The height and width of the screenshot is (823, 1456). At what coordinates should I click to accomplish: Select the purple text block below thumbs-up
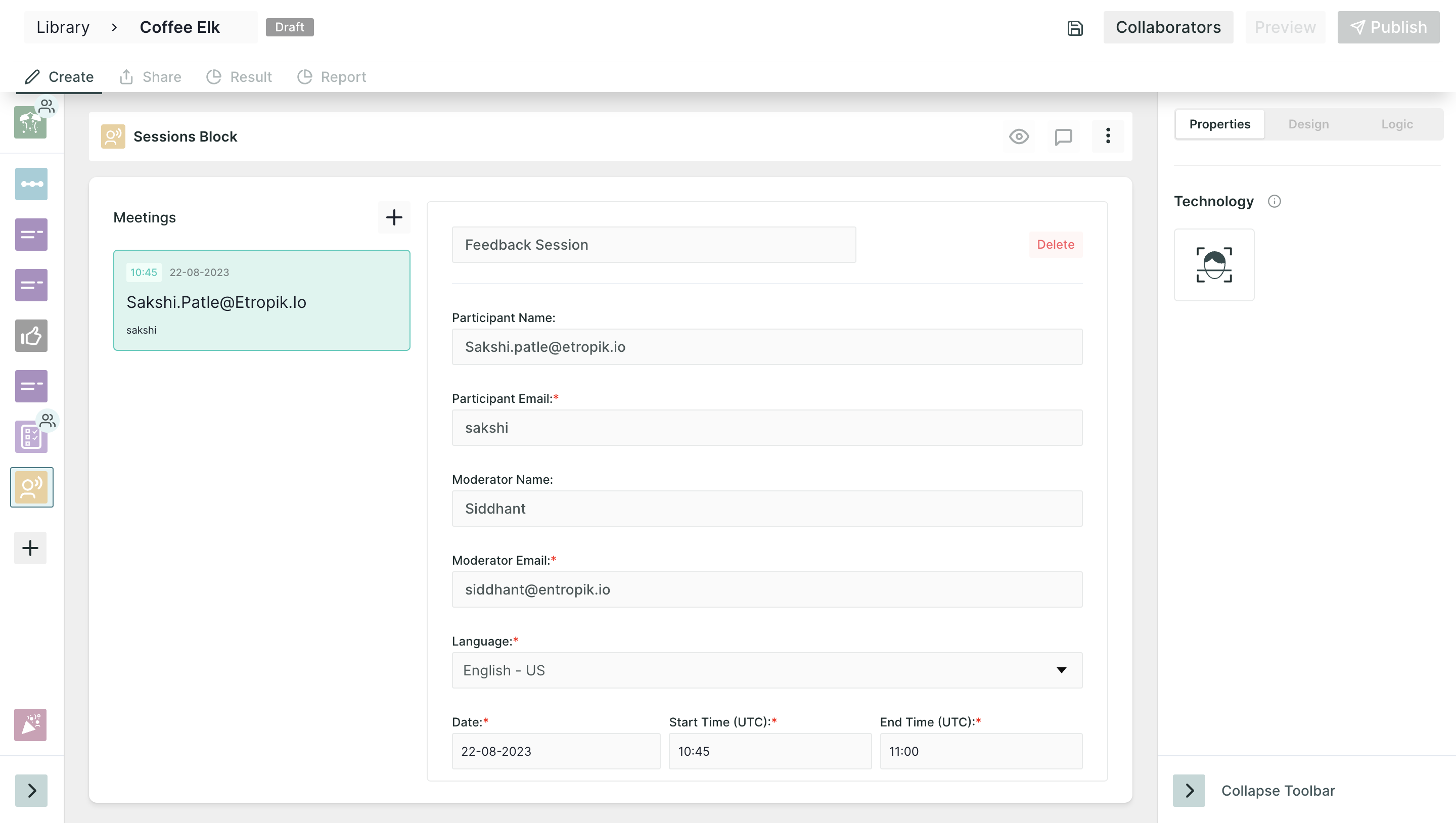point(31,386)
